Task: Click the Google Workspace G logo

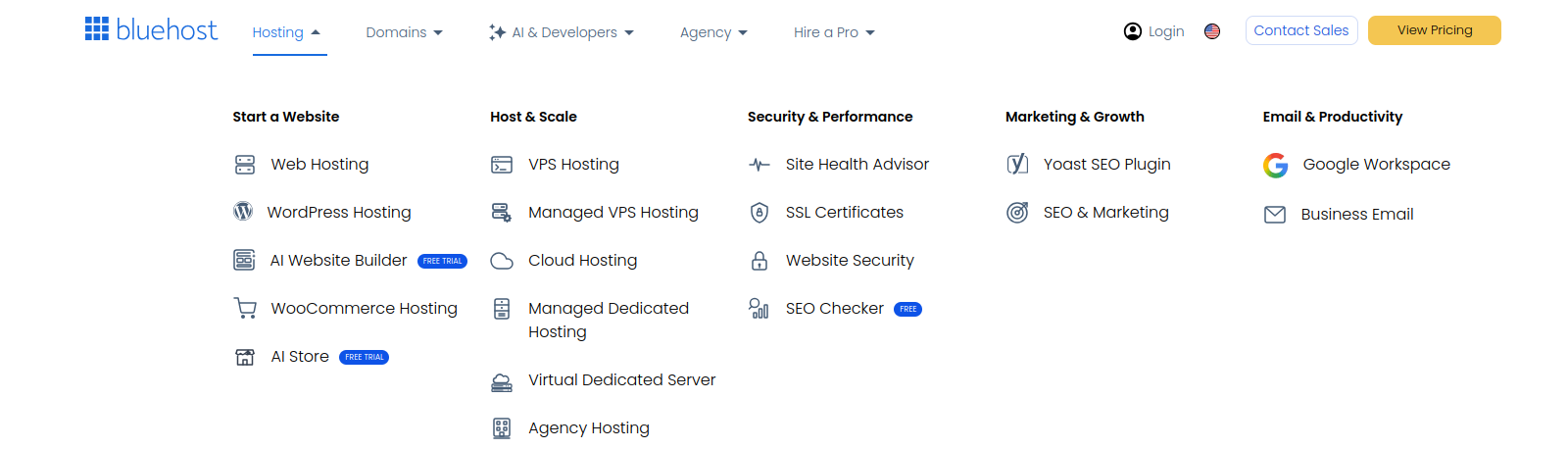Action: (x=1276, y=166)
